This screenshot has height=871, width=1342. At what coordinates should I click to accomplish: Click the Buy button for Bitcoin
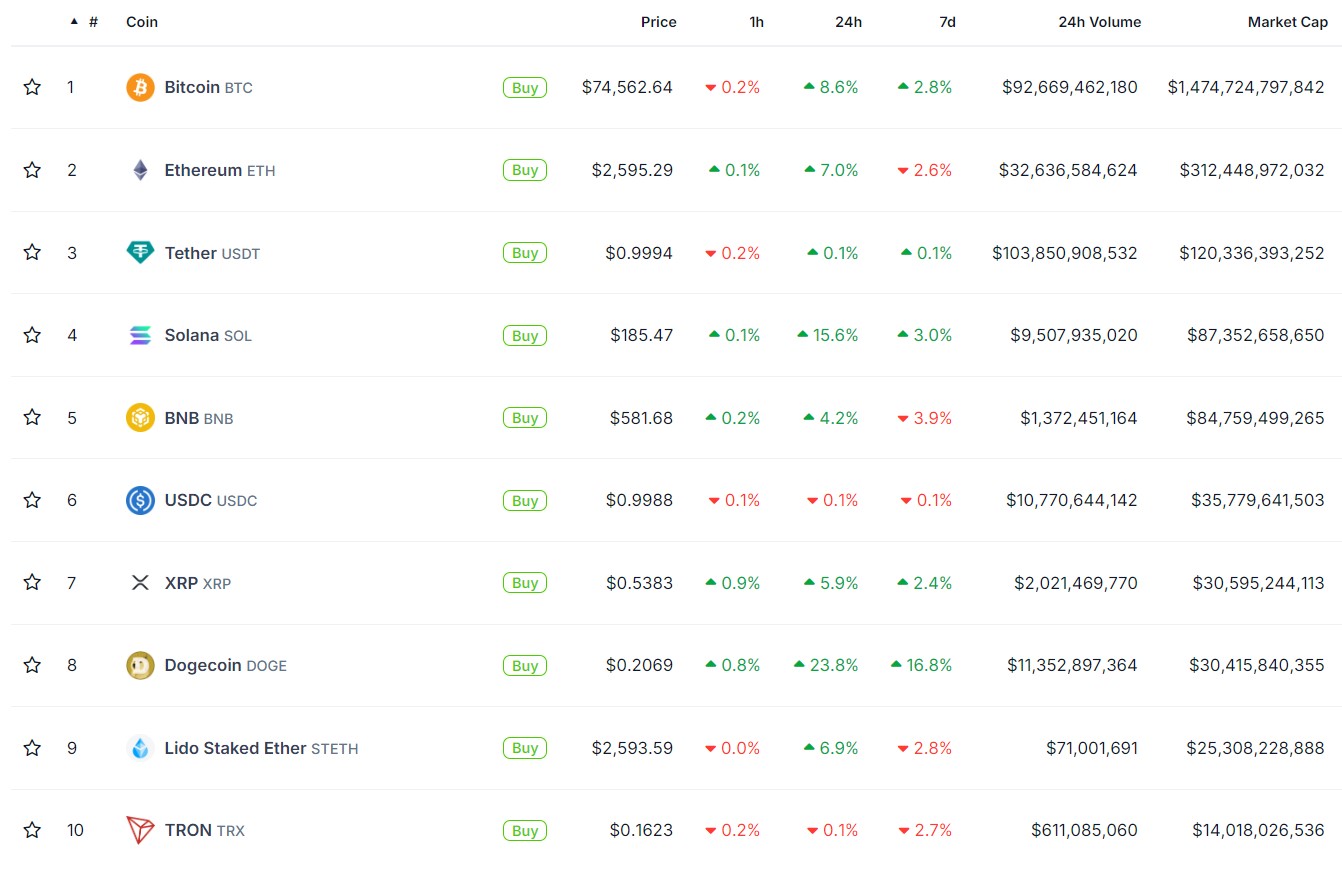tap(524, 87)
